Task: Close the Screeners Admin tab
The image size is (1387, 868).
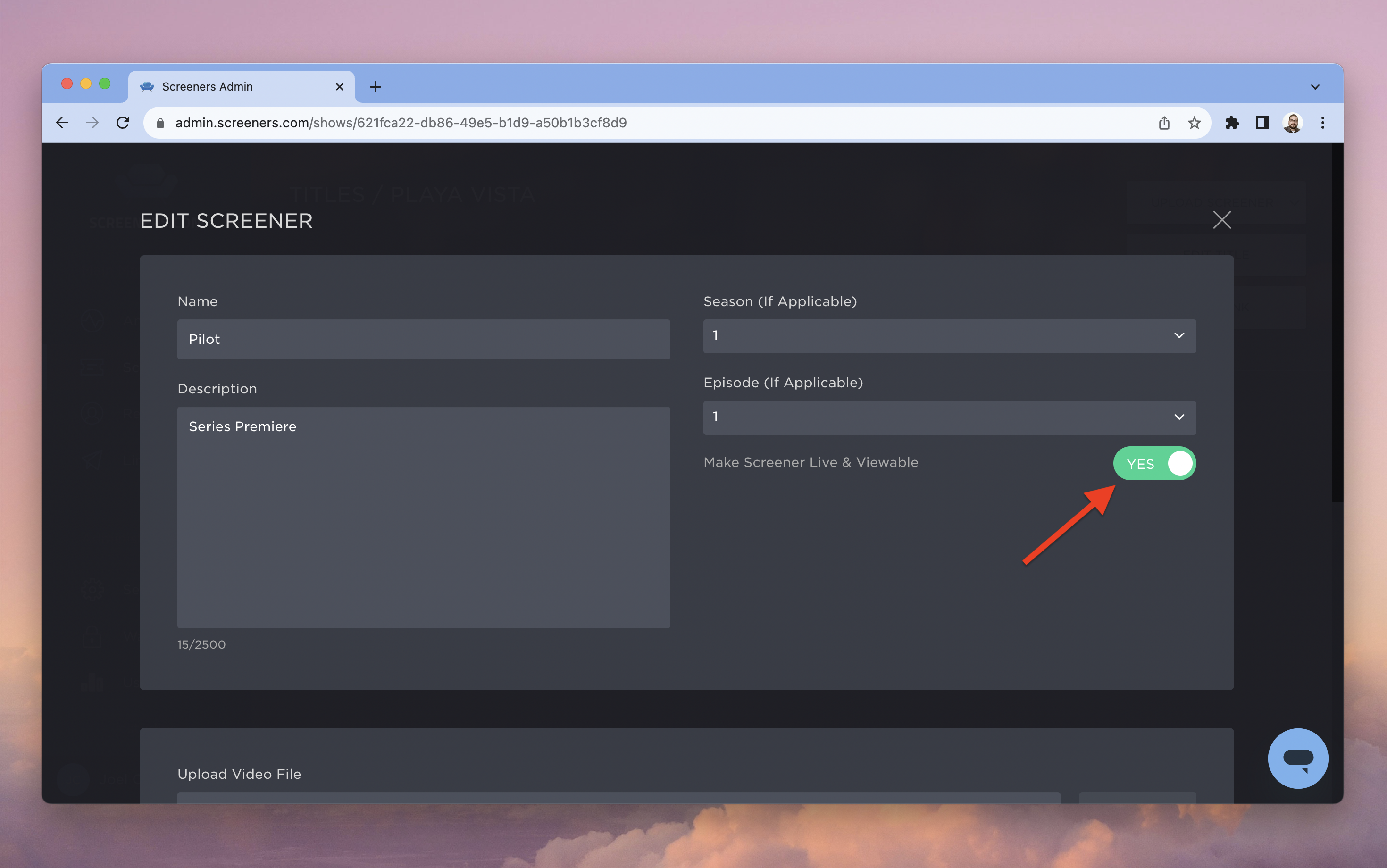Action: point(339,87)
